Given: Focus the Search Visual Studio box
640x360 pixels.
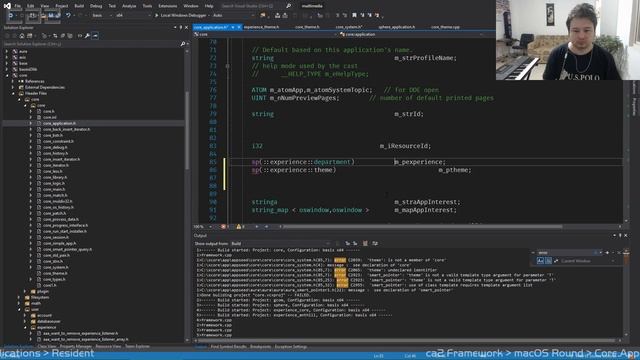Looking at the screenshot, I should click(x=253, y=6).
